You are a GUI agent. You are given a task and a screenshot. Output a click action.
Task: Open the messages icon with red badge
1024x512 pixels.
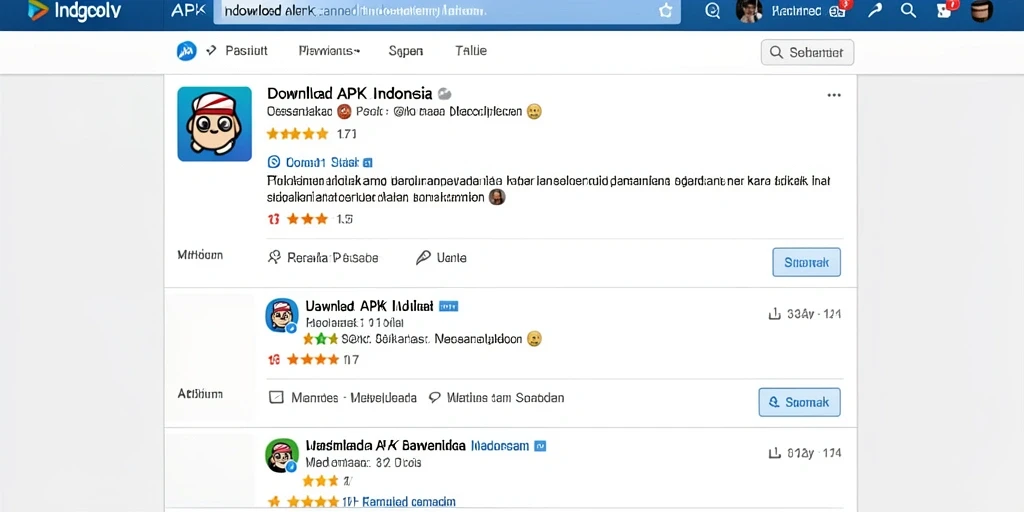point(946,9)
